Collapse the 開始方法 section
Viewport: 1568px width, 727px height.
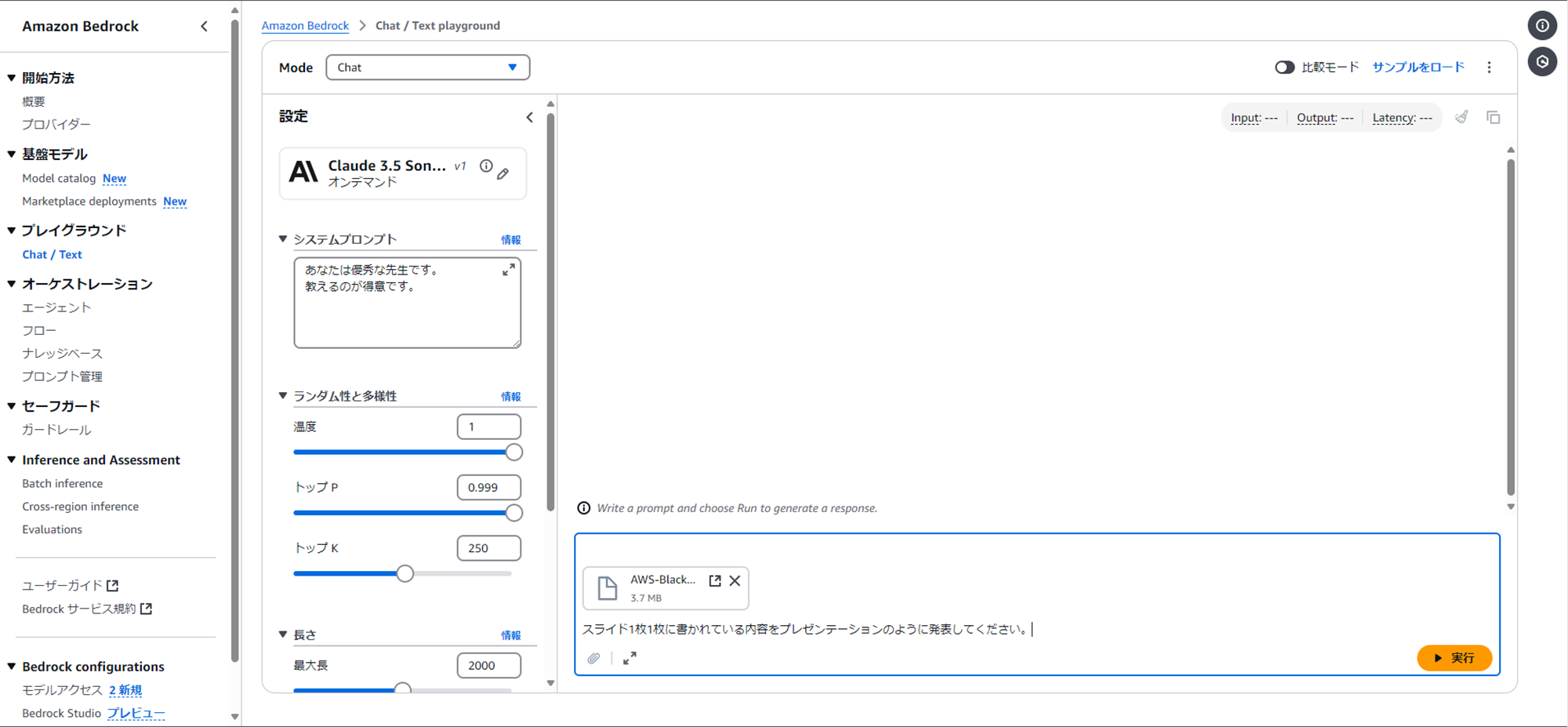(x=12, y=78)
